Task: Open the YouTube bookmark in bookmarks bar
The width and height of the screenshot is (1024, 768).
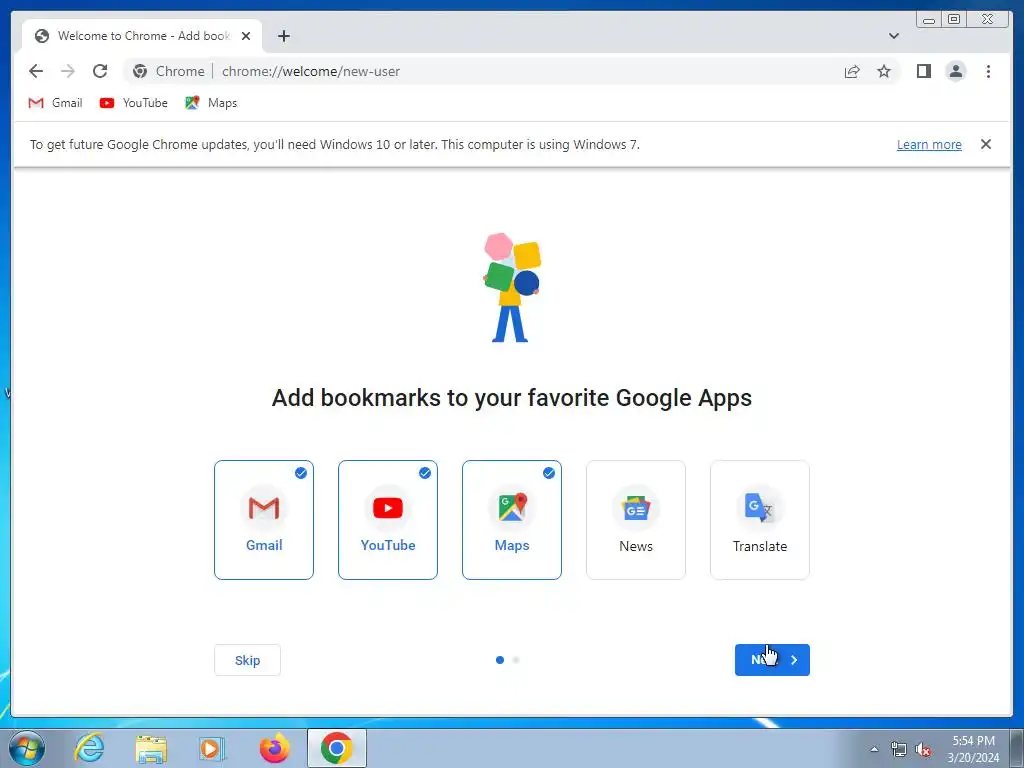Action: [134, 103]
